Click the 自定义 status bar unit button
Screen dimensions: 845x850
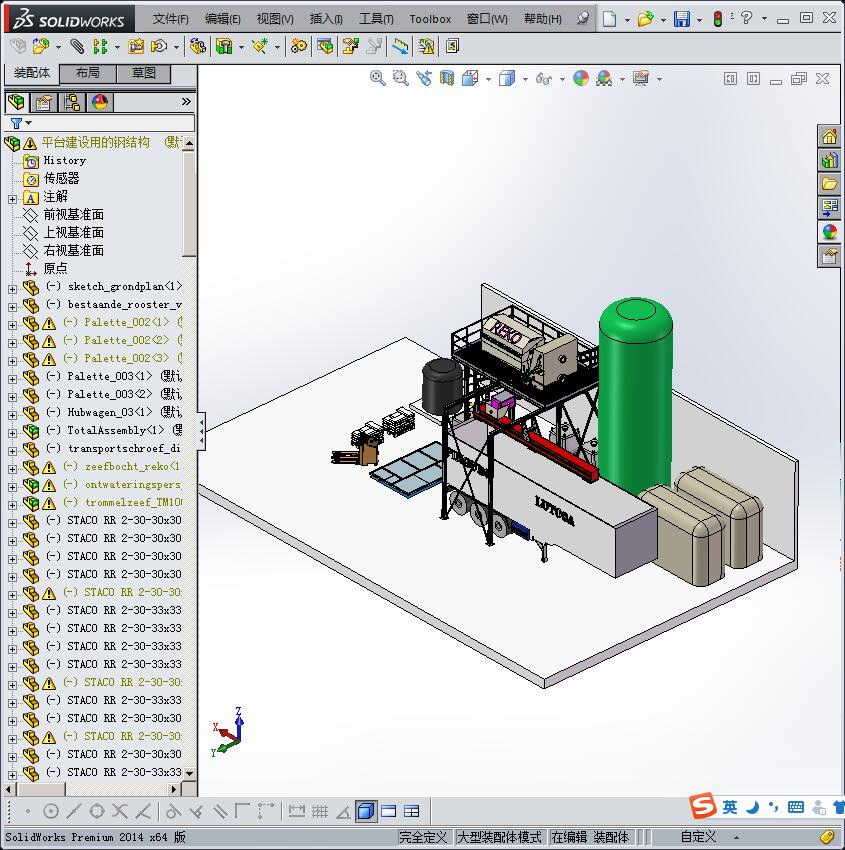click(x=699, y=837)
